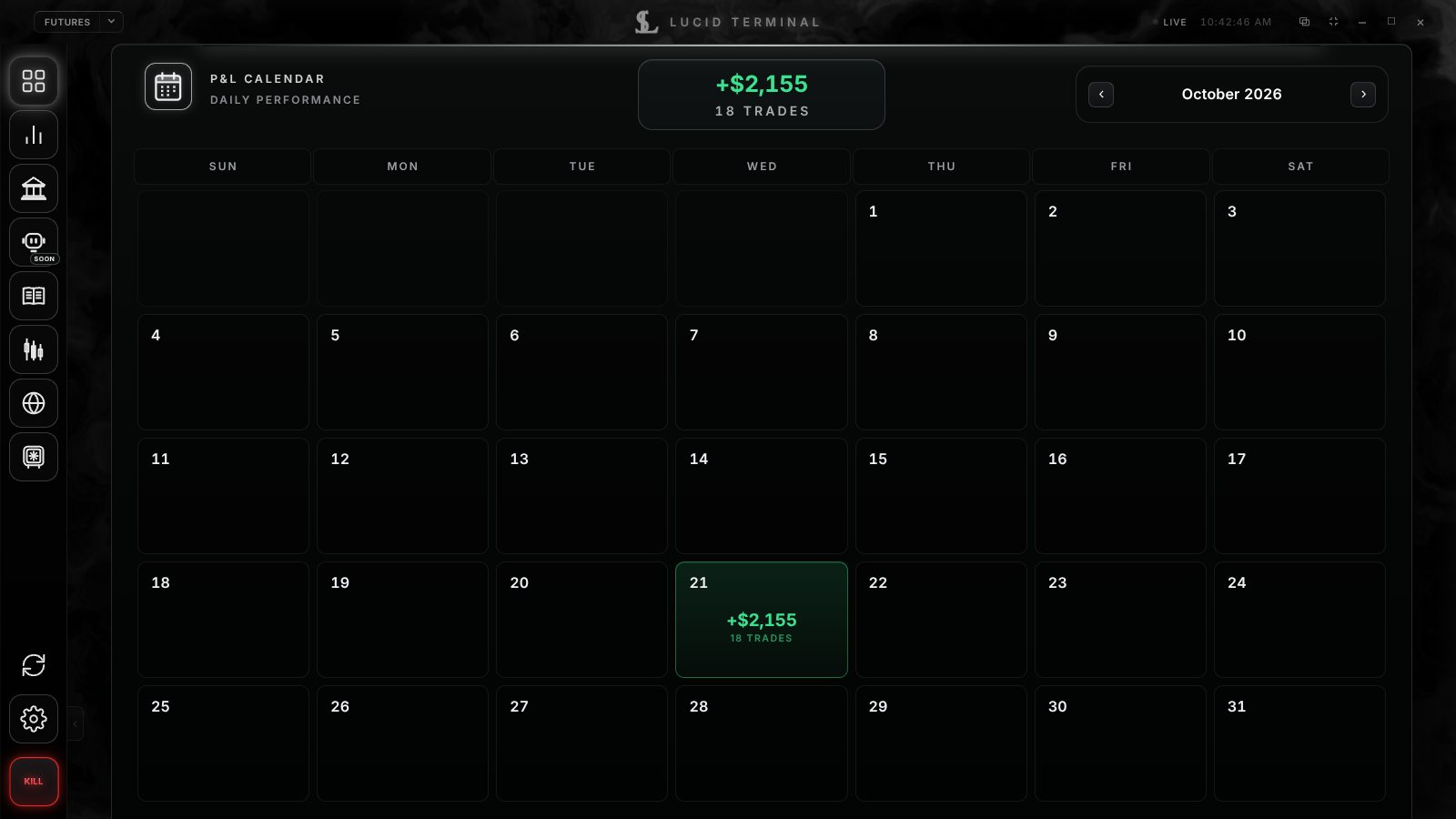
Task: Click the red KILL button
Action: click(34, 782)
